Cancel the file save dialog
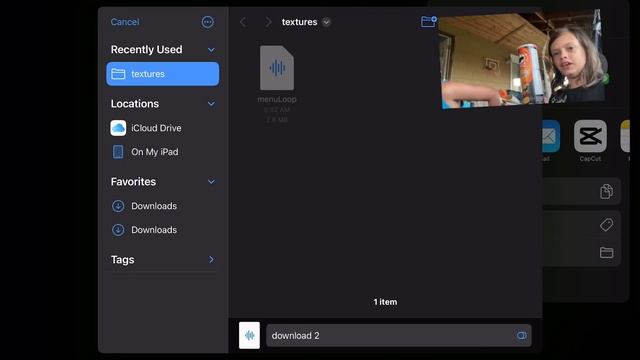Screen dimensions: 640x360 coord(125,22)
